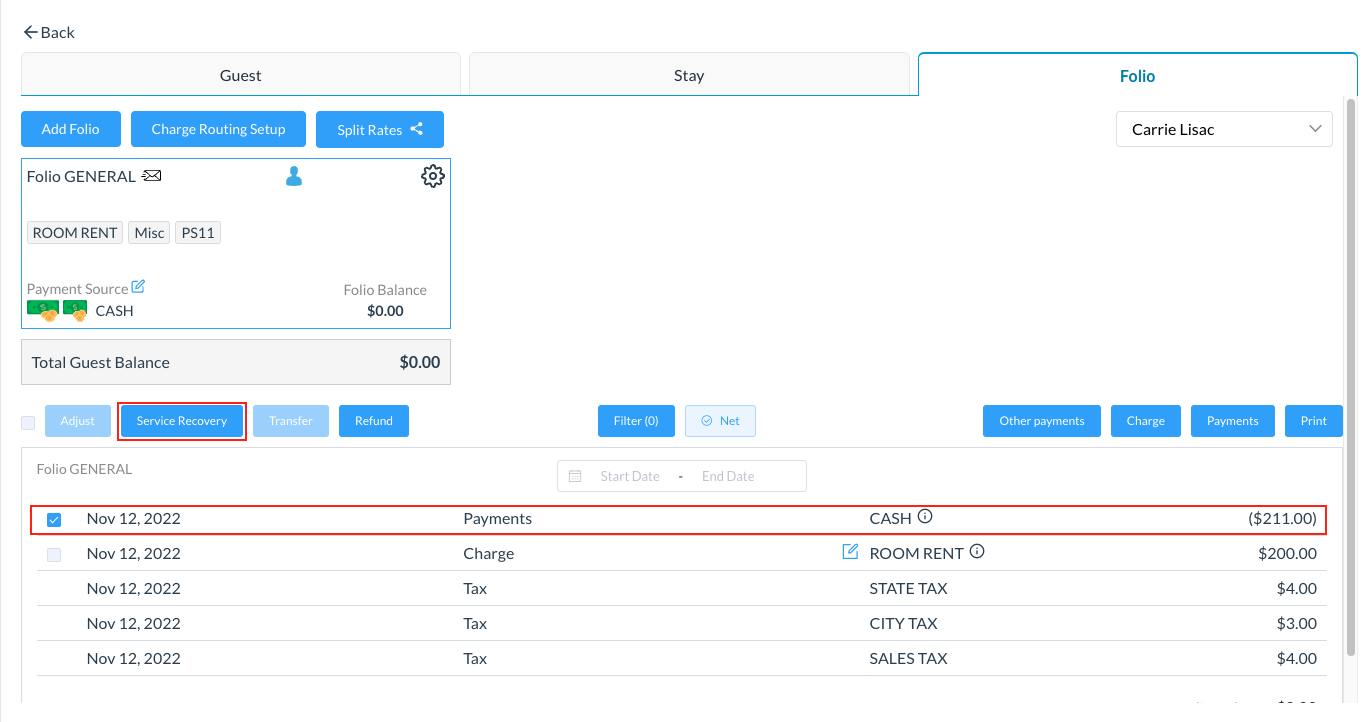The height and width of the screenshot is (722, 1372).
Task: Check the ROOM RENT charge row checkbox
Action: click(x=54, y=554)
